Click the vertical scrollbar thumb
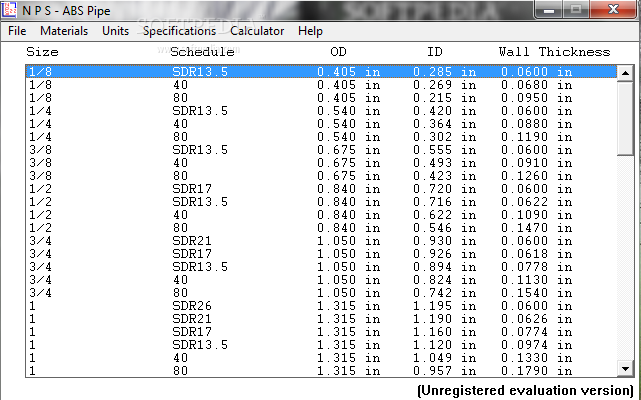 point(625,118)
